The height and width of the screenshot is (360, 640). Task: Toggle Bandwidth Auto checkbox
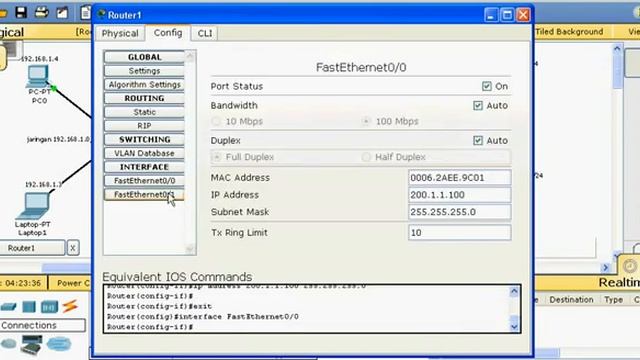(478, 106)
